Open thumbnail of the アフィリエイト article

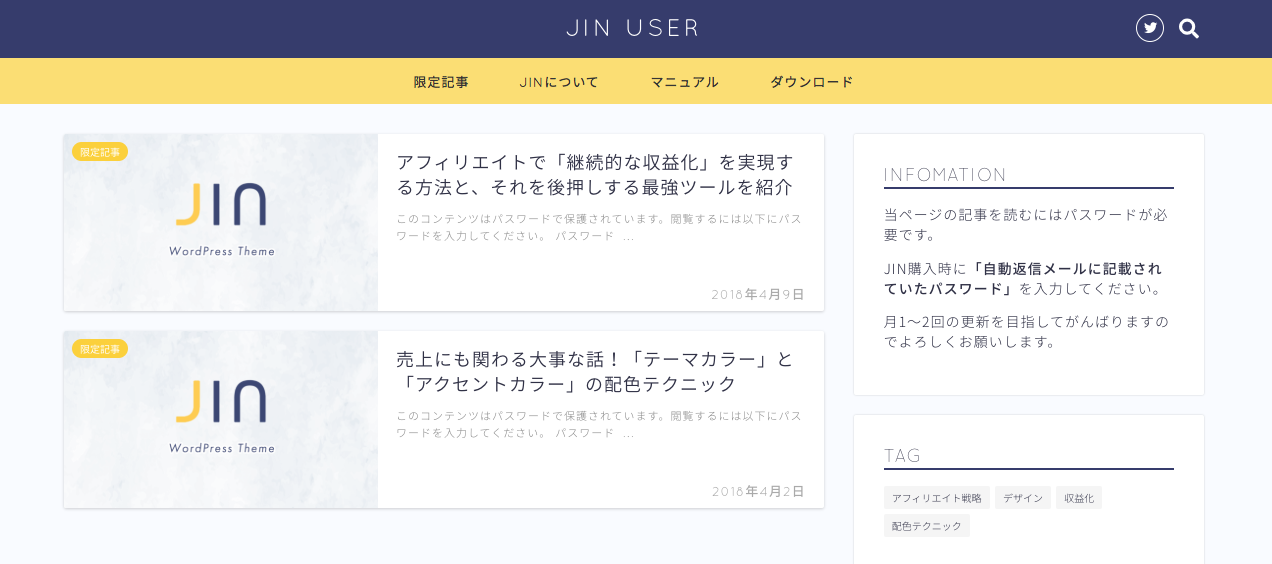point(221,223)
